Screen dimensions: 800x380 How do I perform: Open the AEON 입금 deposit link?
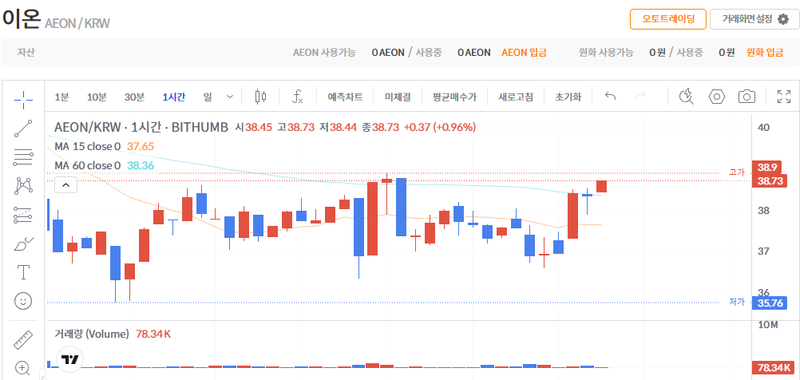pos(523,53)
